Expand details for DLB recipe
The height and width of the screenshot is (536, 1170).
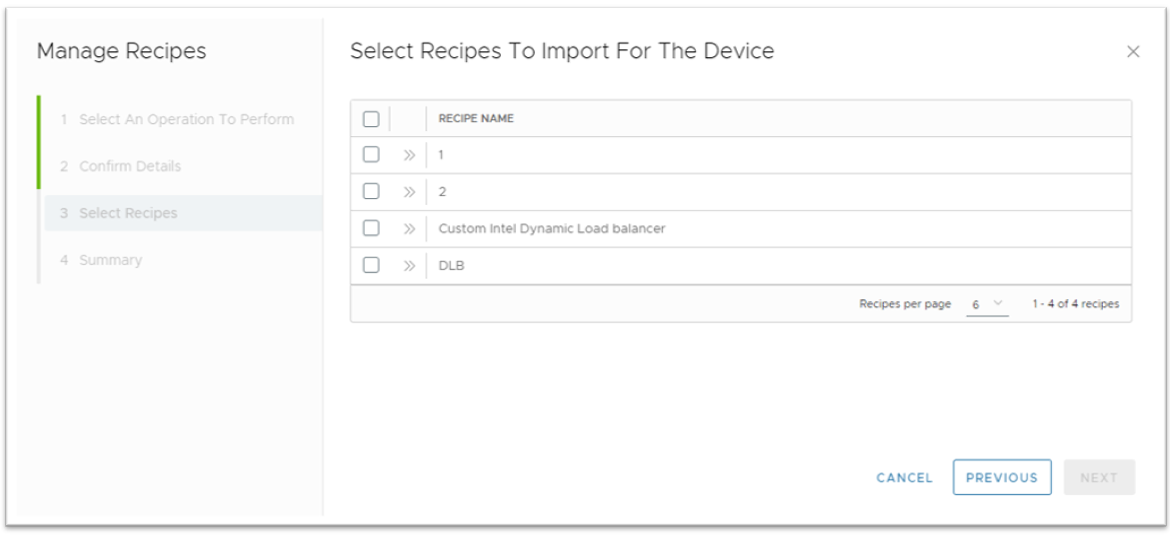click(x=408, y=266)
